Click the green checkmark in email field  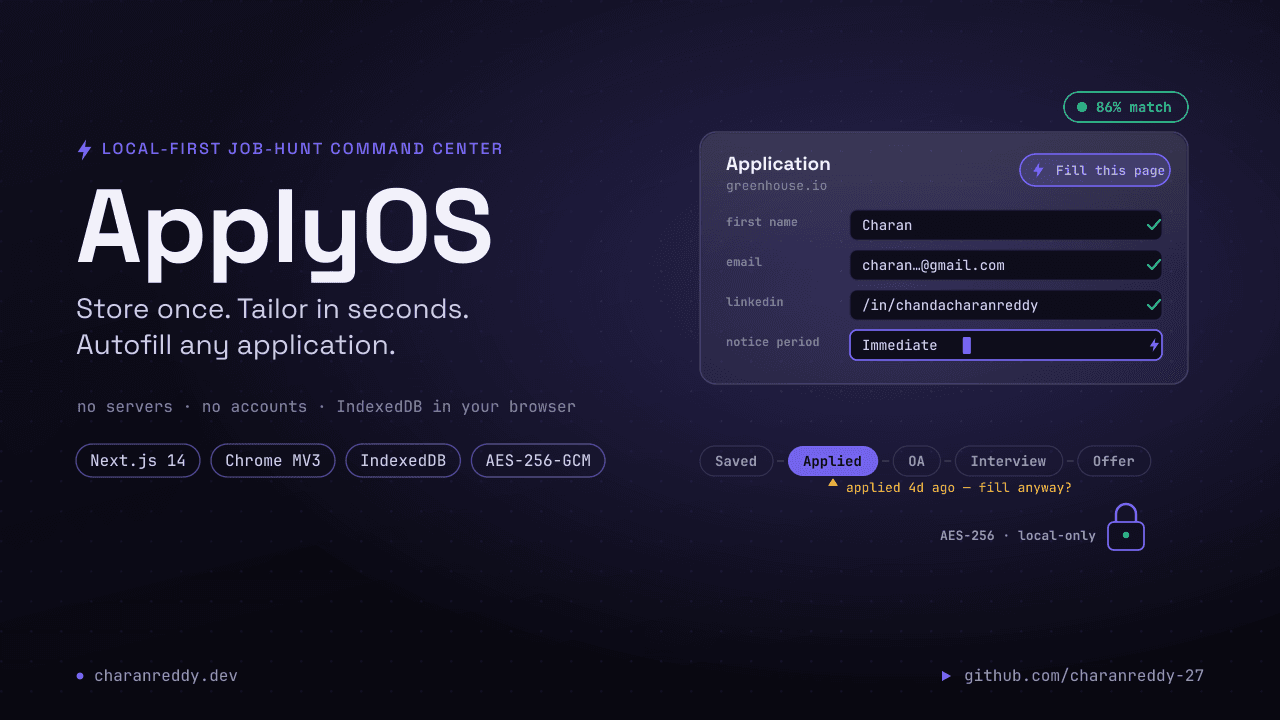(1153, 265)
